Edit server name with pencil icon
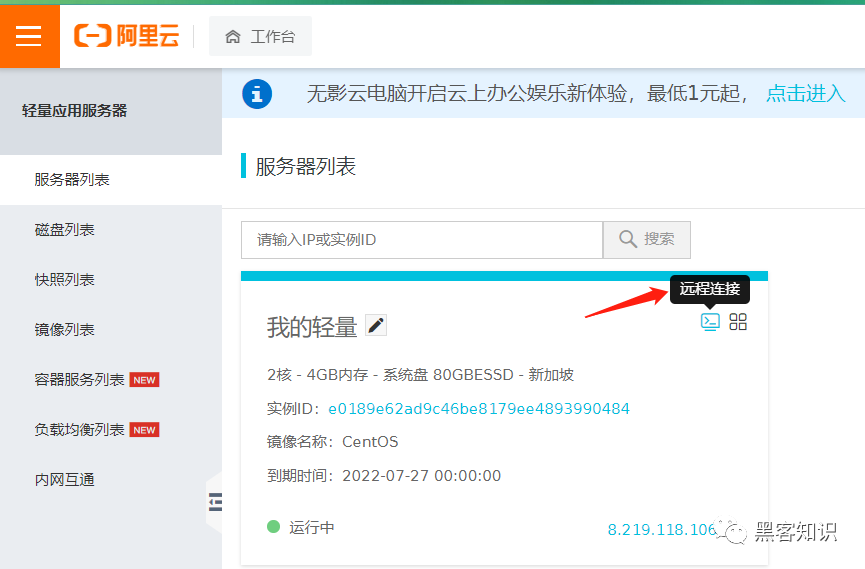This screenshot has width=865, height=569. pyautogui.click(x=376, y=325)
